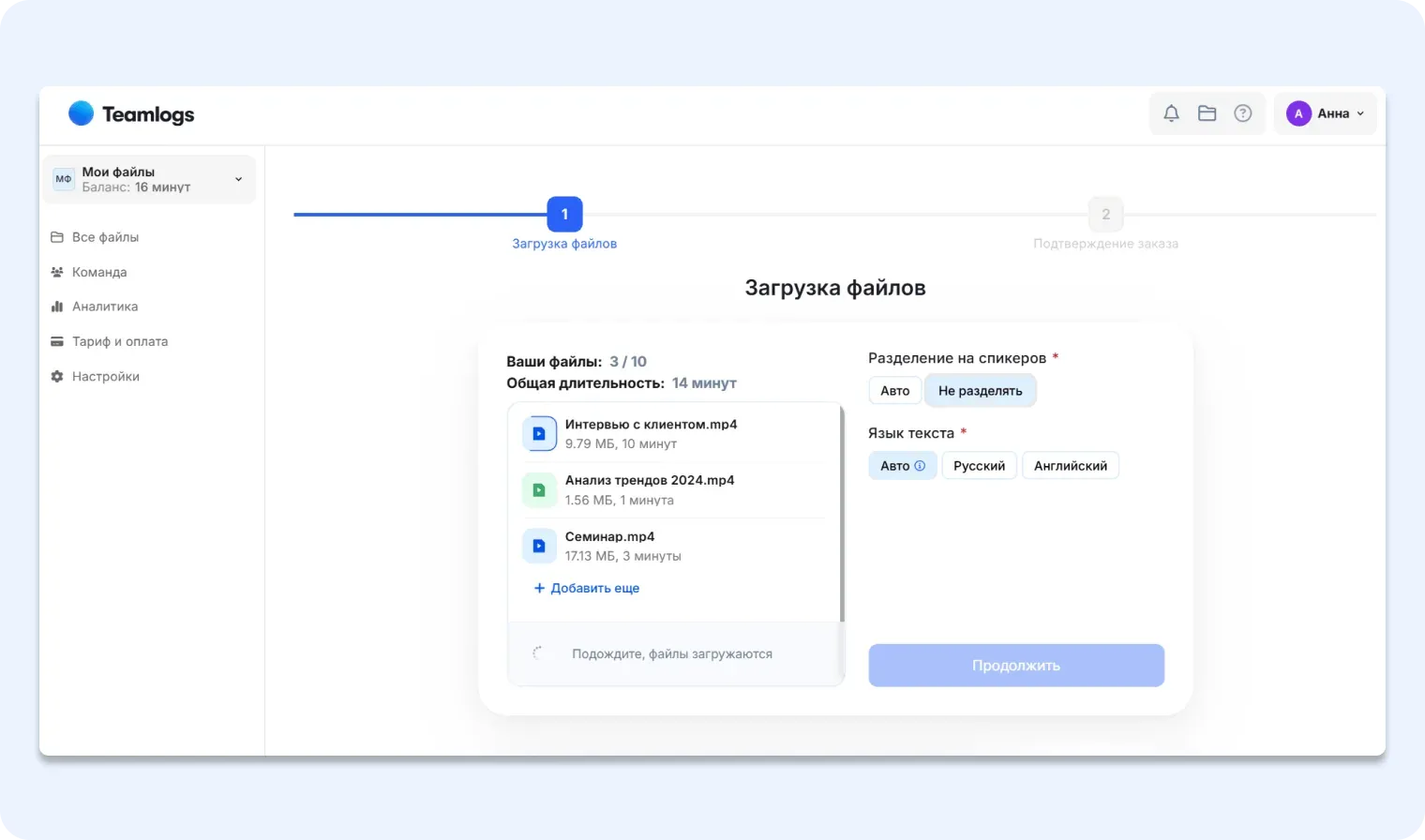Click the Загрузка файлов page heading
The height and width of the screenshot is (840, 1425).
coord(835,288)
